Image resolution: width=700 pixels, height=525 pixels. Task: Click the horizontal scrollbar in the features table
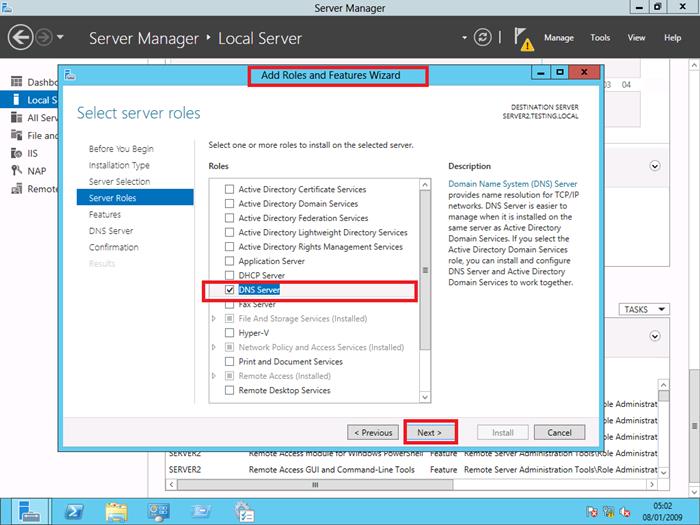click(x=315, y=484)
